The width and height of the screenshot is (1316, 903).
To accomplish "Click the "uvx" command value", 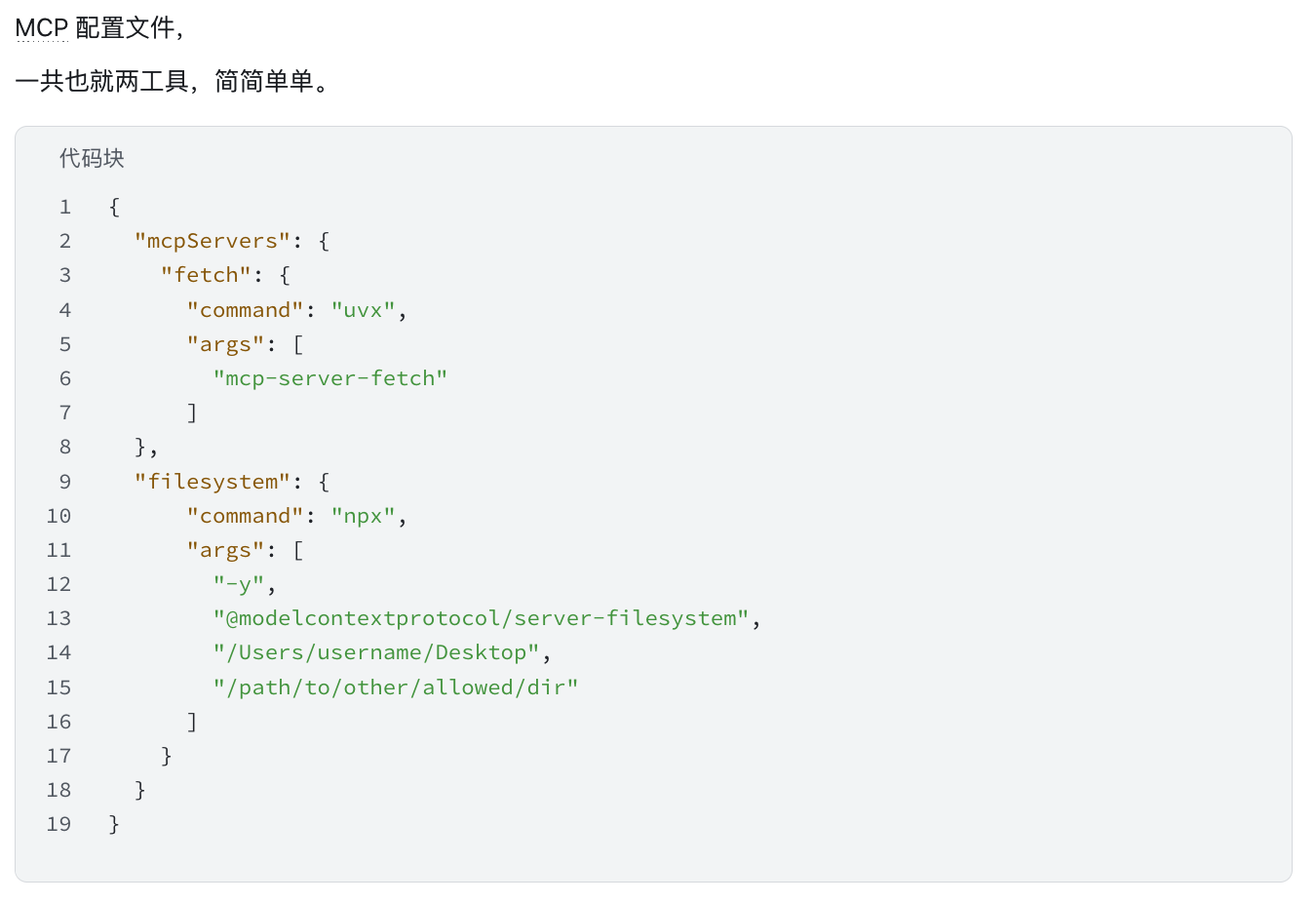I will pyautogui.click(x=363, y=310).
